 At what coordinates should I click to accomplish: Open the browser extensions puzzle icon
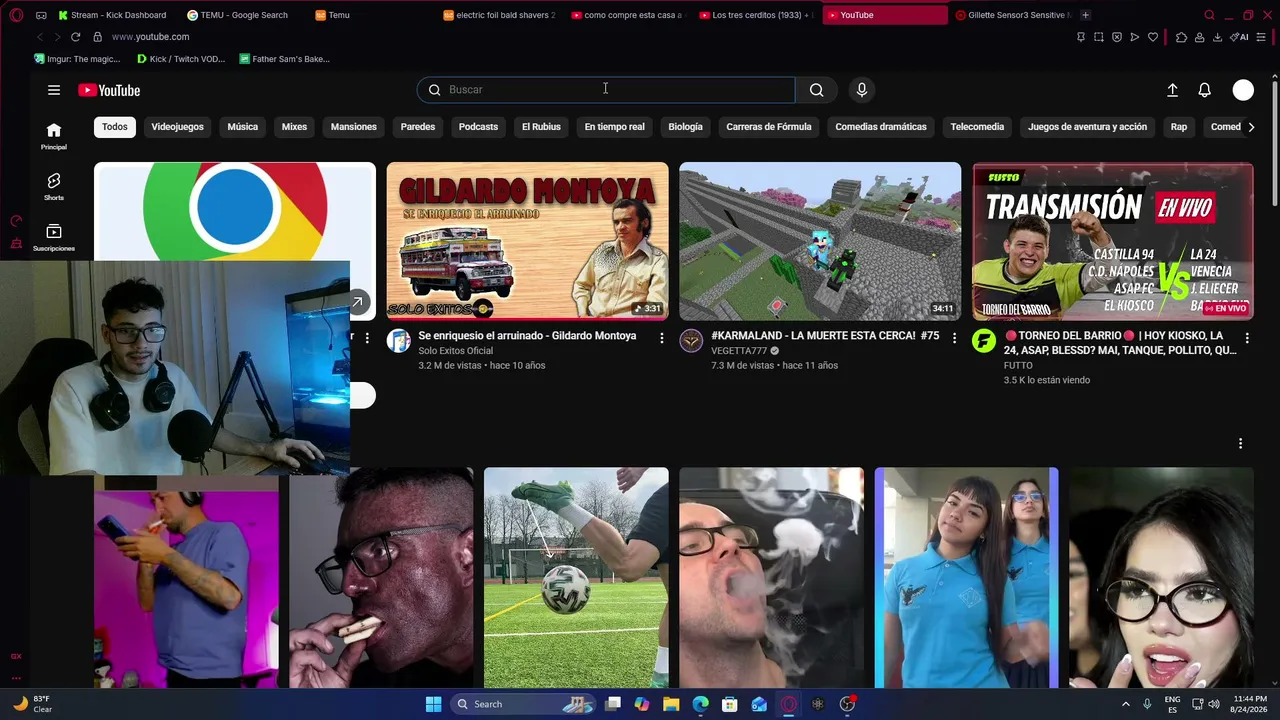1181,37
